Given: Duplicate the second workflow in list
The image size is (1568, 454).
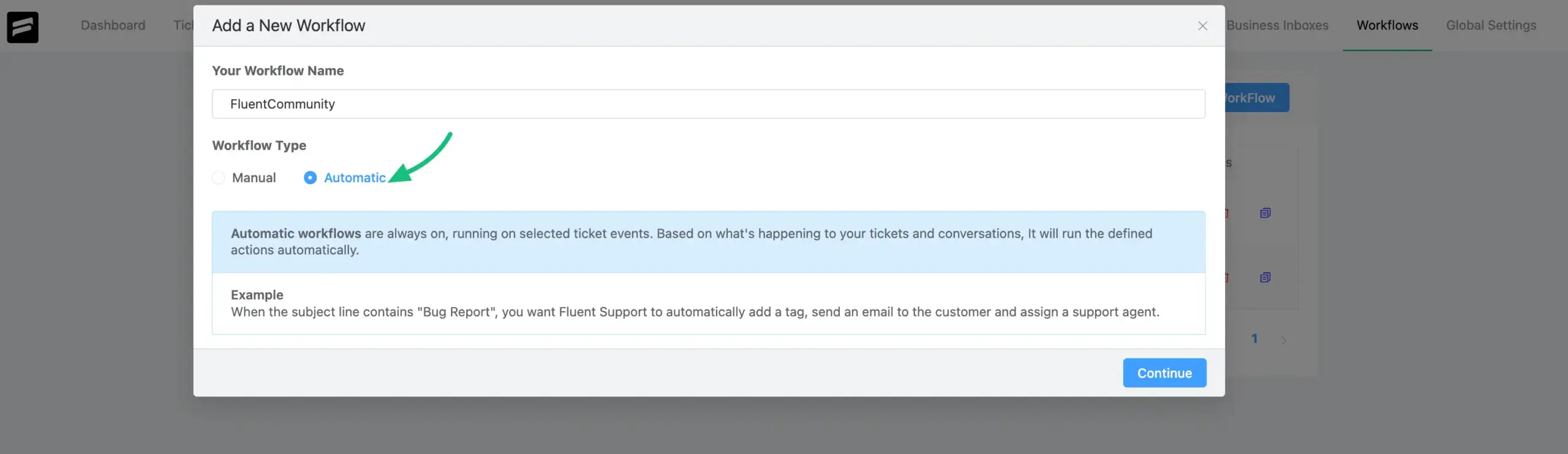Looking at the screenshot, I should [x=1265, y=278].
